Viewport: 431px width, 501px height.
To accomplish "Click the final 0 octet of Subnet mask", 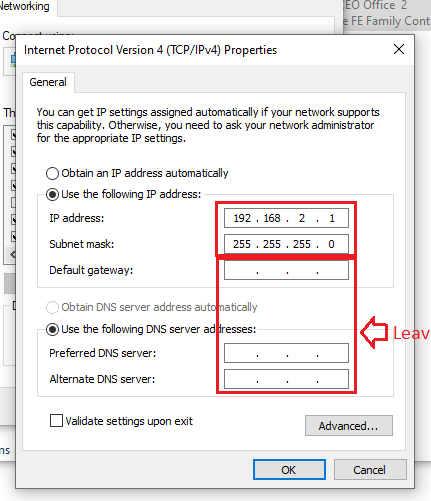I will pos(331,244).
